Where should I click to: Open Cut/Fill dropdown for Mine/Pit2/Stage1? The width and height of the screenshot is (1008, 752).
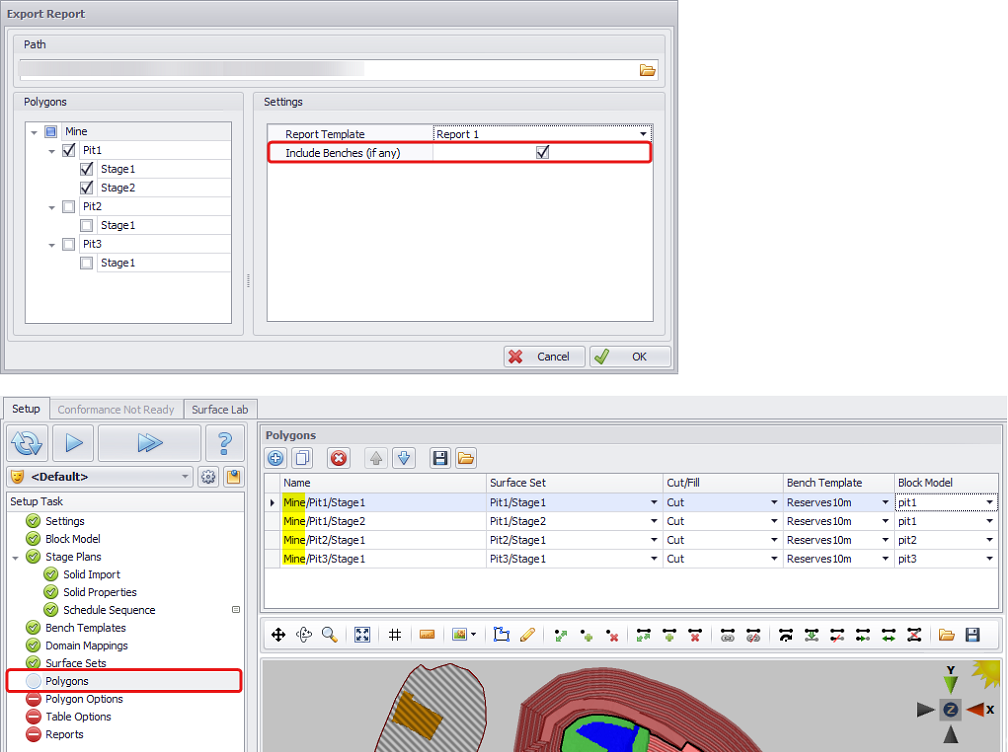(x=774, y=541)
